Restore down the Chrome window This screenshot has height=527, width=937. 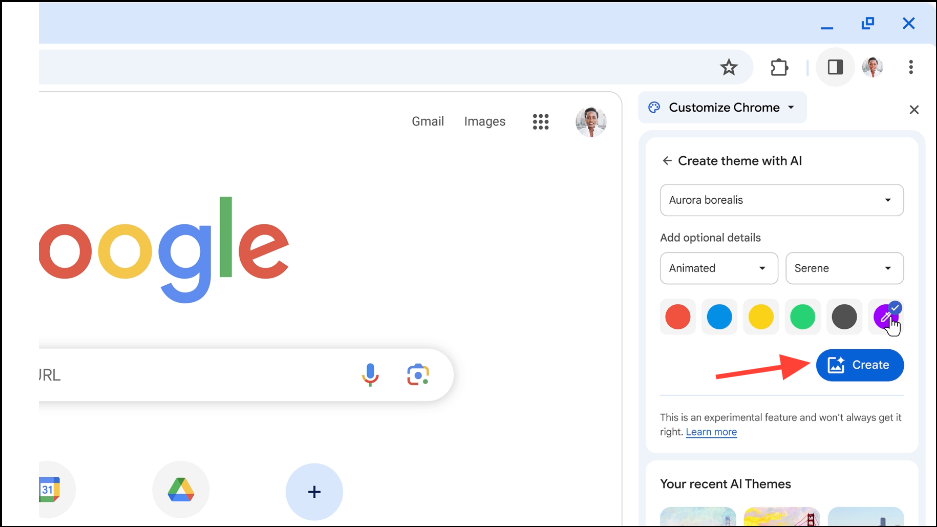[868, 23]
